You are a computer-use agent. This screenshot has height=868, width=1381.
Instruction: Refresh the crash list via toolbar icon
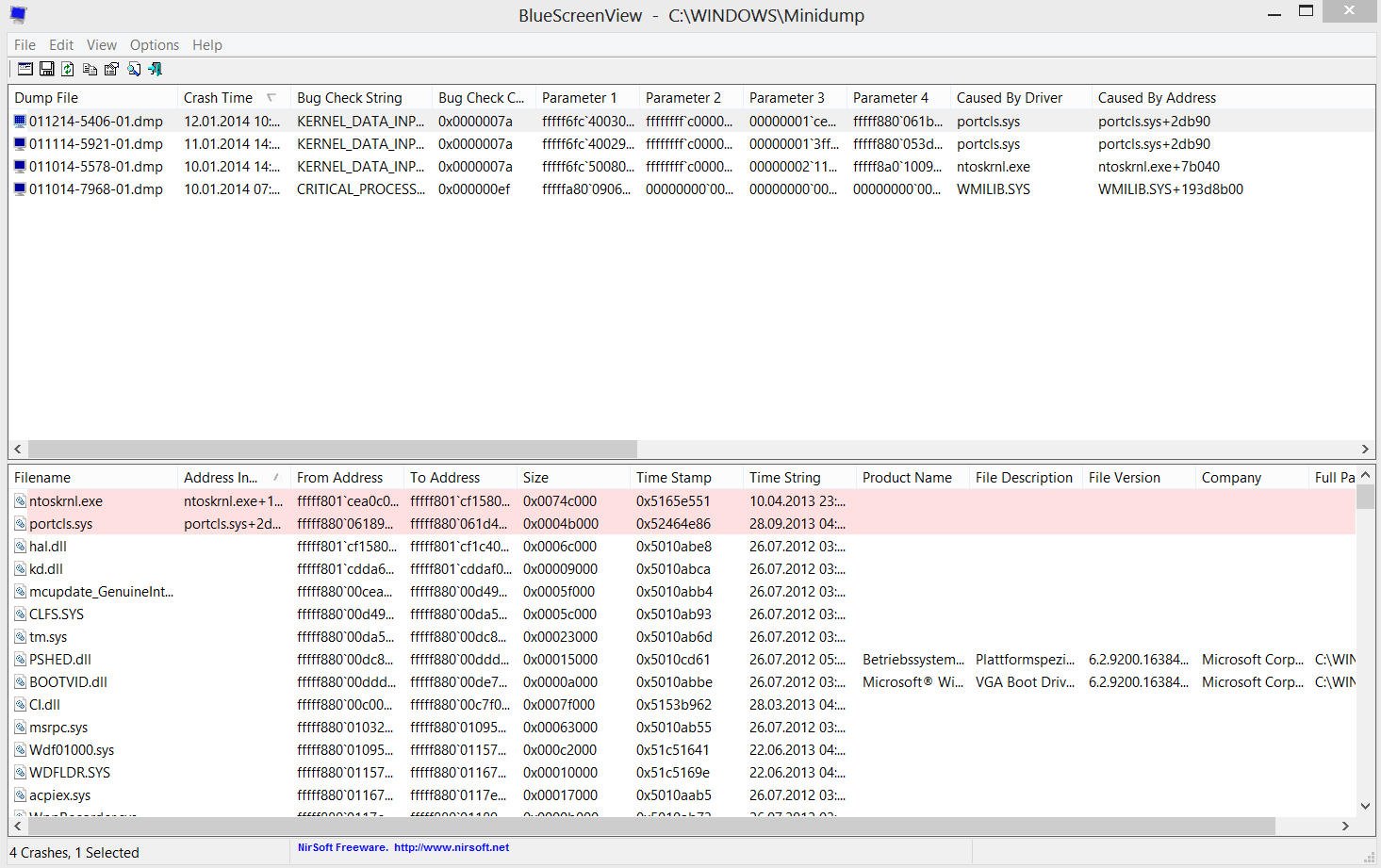coord(68,69)
